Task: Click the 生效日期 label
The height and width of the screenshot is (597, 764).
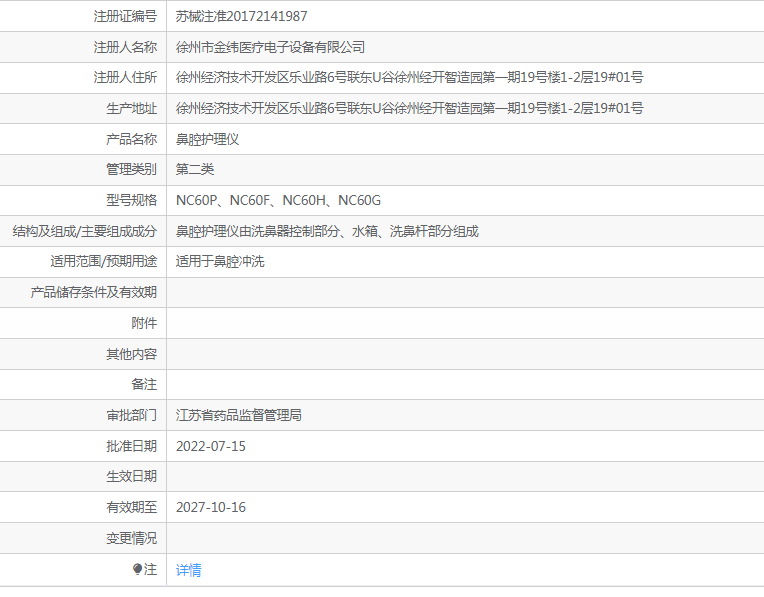Action: point(132,476)
